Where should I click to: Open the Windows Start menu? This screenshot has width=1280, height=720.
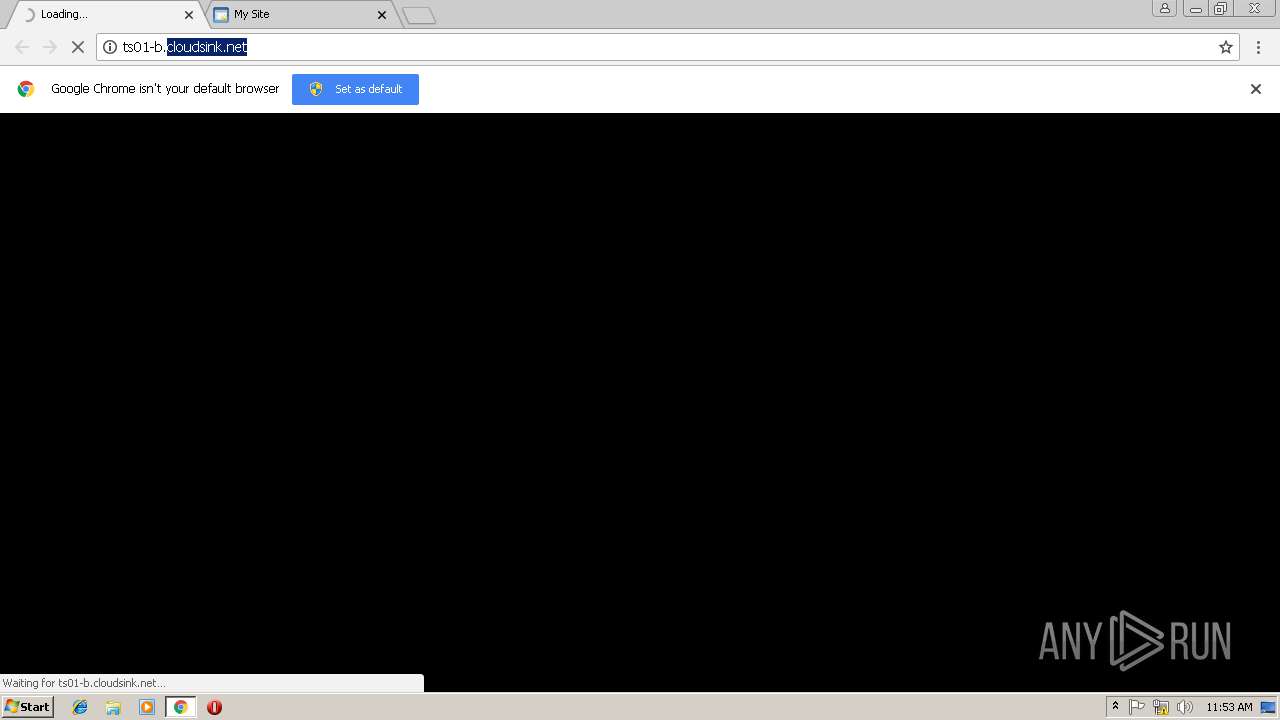[28, 707]
